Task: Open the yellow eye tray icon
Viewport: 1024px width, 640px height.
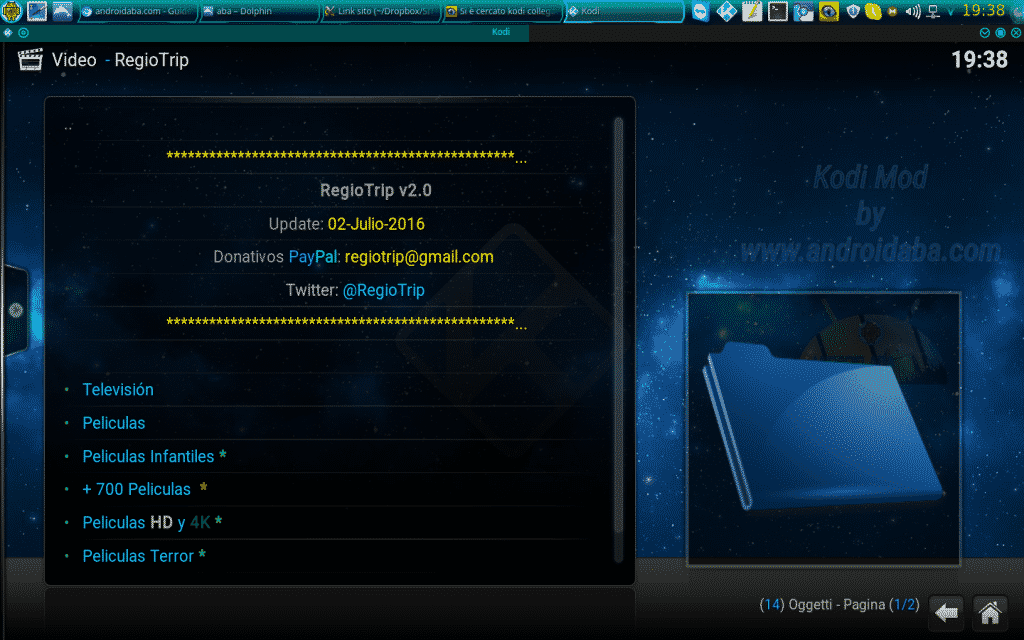Action: [x=829, y=11]
